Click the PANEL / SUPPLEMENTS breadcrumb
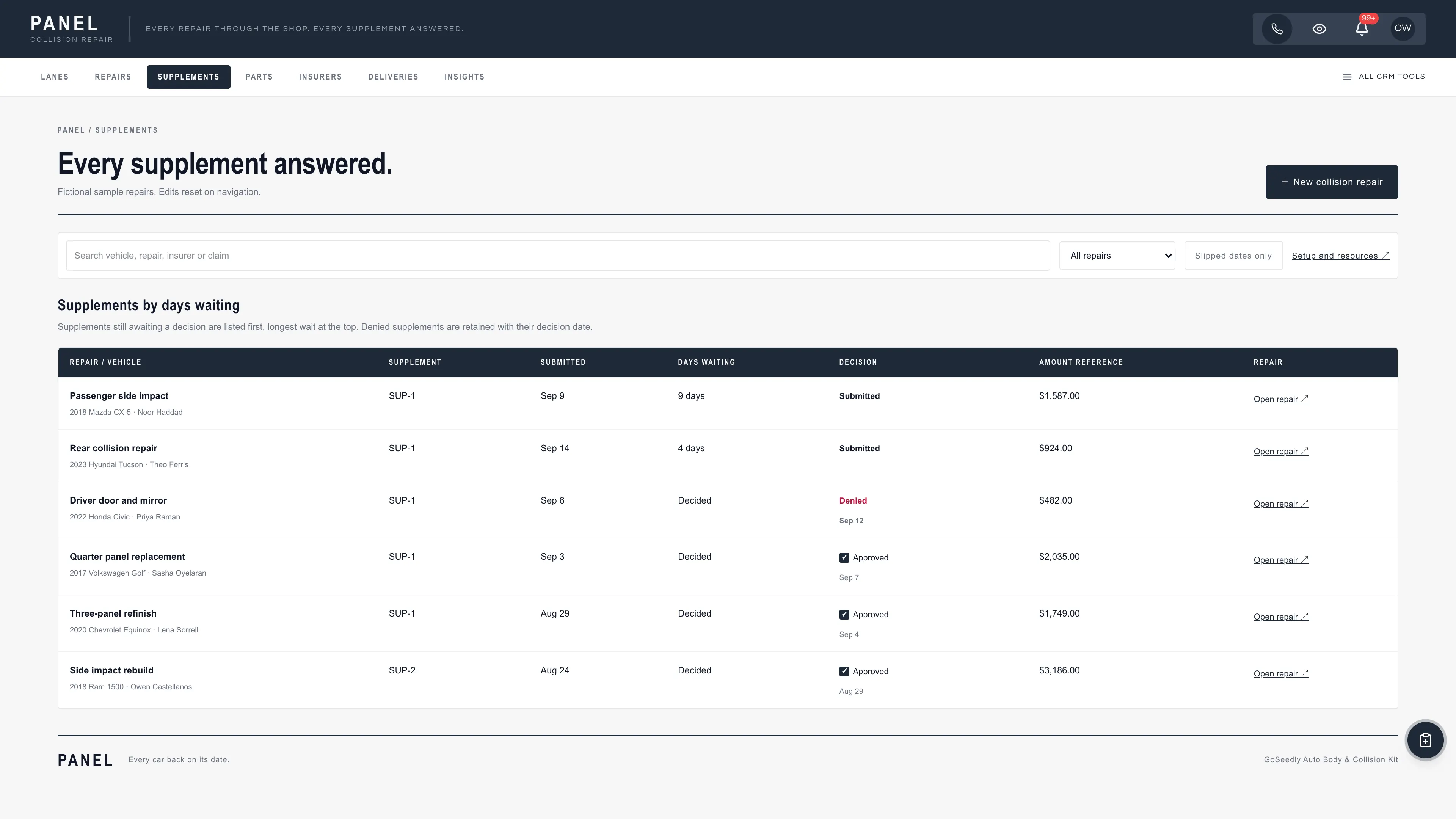1456x819 pixels. tap(108, 130)
